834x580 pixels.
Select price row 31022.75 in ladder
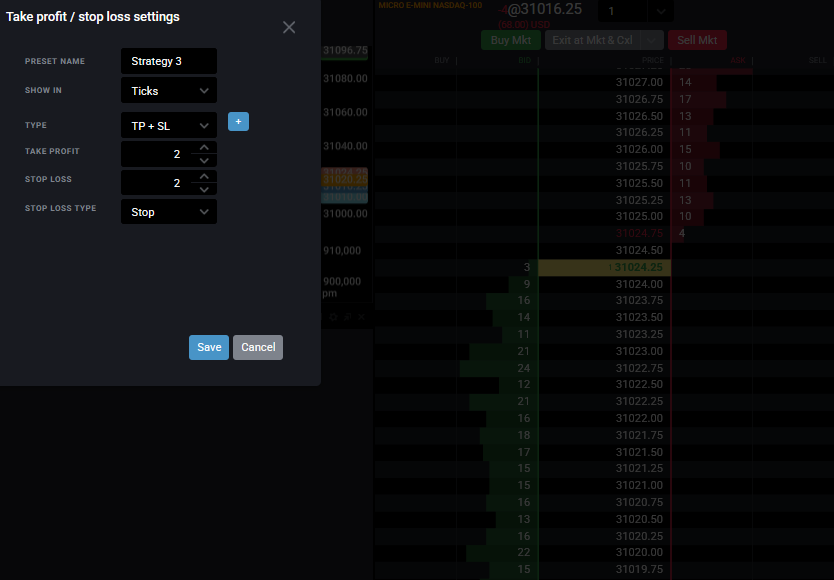coord(639,368)
